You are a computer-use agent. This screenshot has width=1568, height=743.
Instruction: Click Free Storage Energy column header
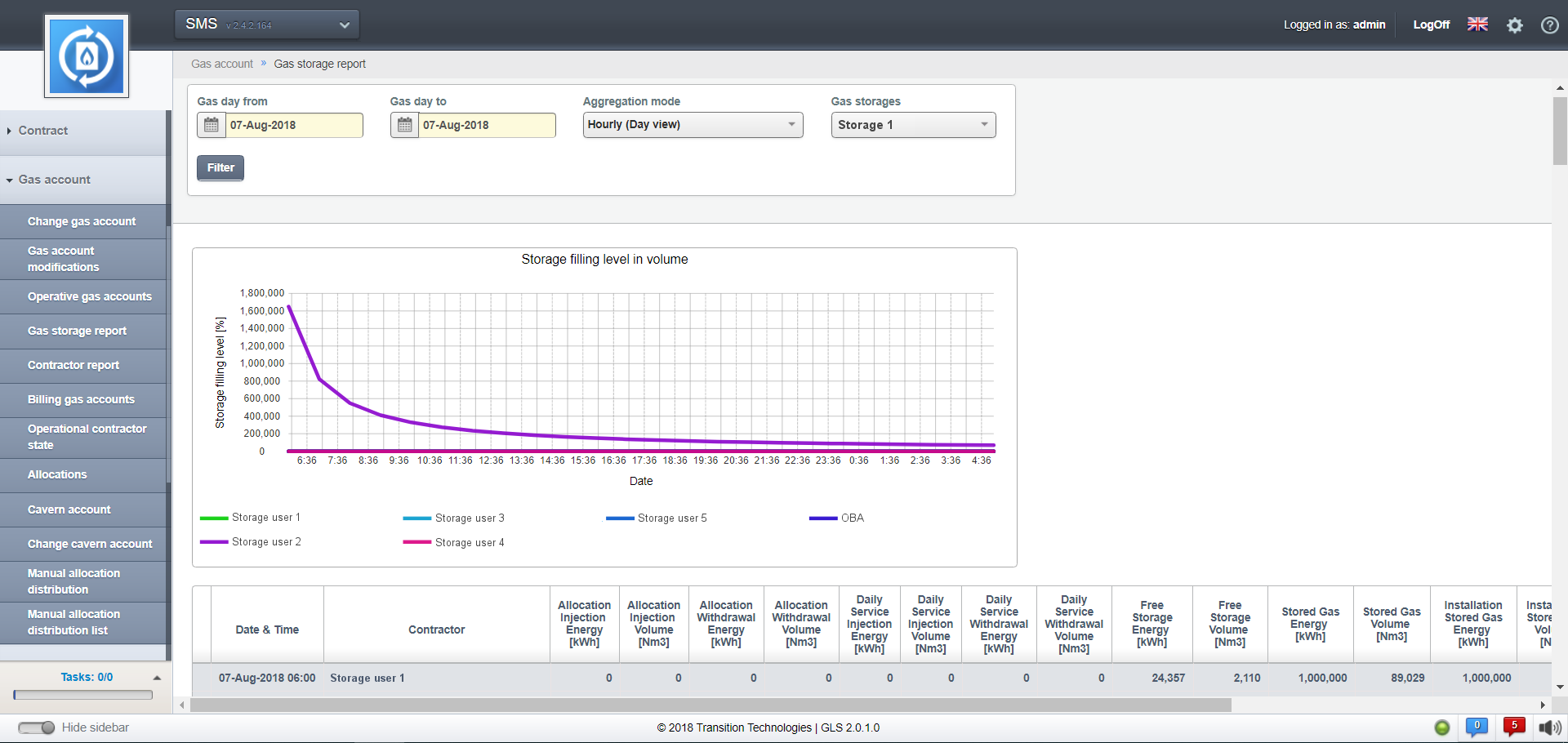[1151, 624]
